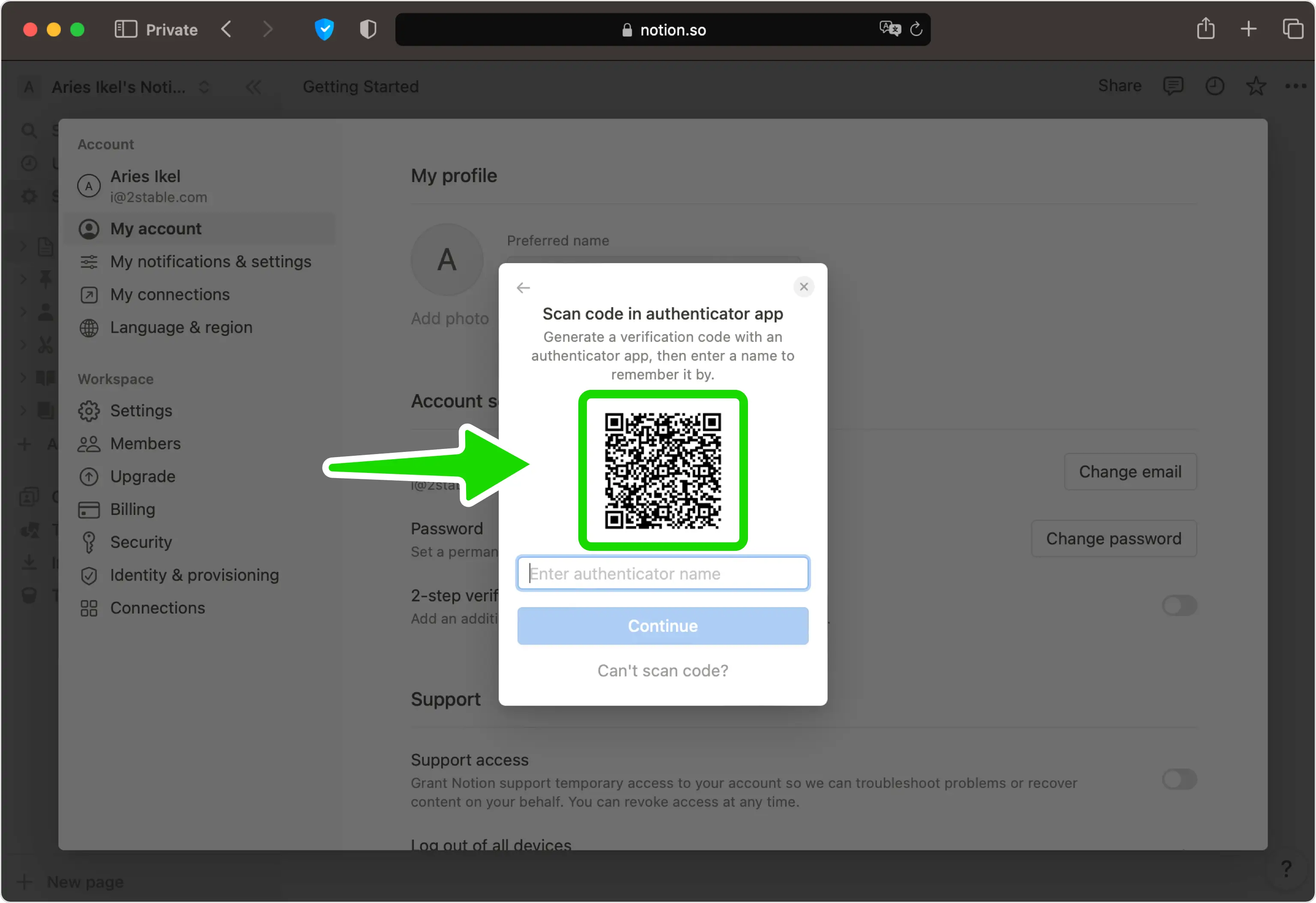Image resolution: width=1316 pixels, height=903 pixels.
Task: Click the blue shield extension icon
Action: click(324, 30)
